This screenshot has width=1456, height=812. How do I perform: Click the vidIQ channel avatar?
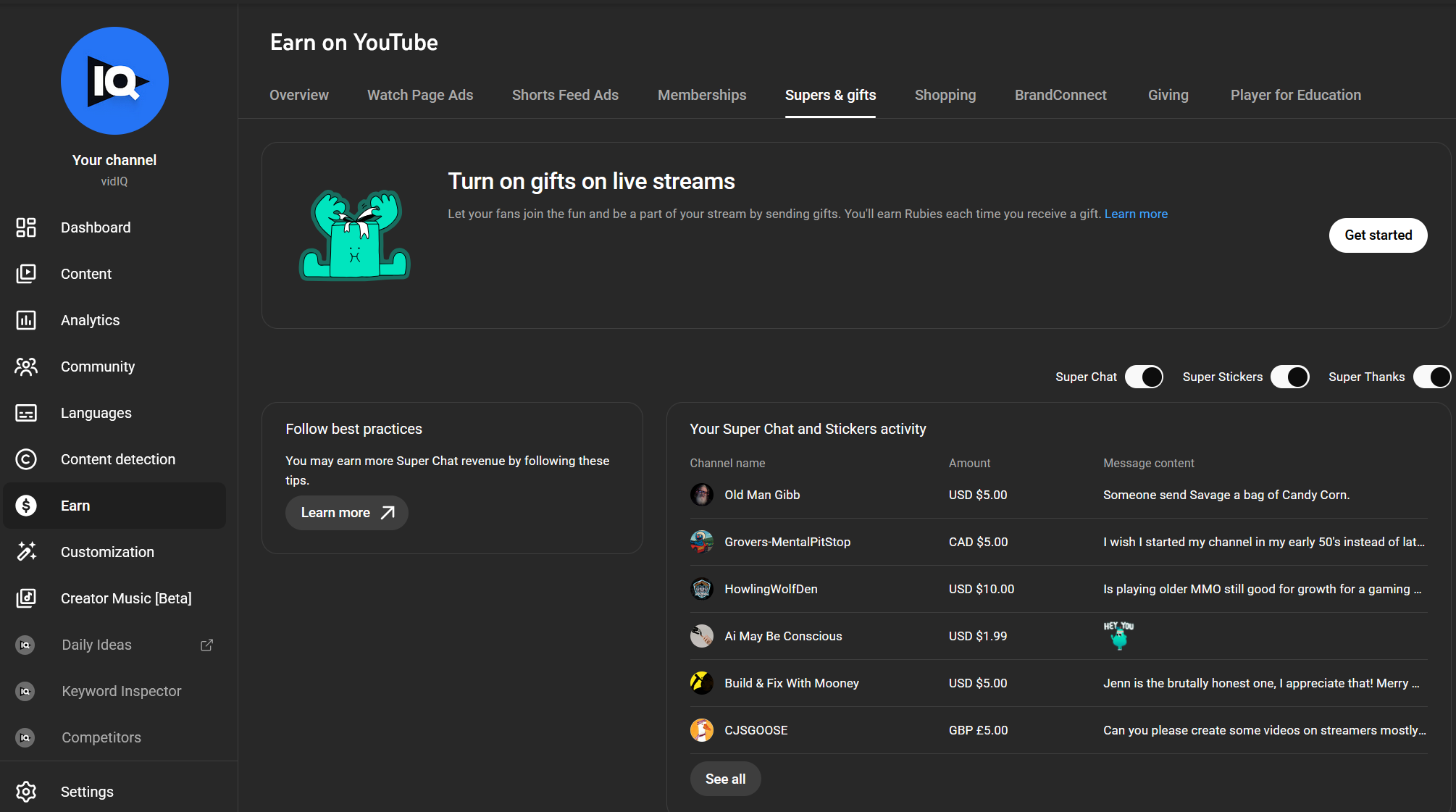[x=114, y=80]
